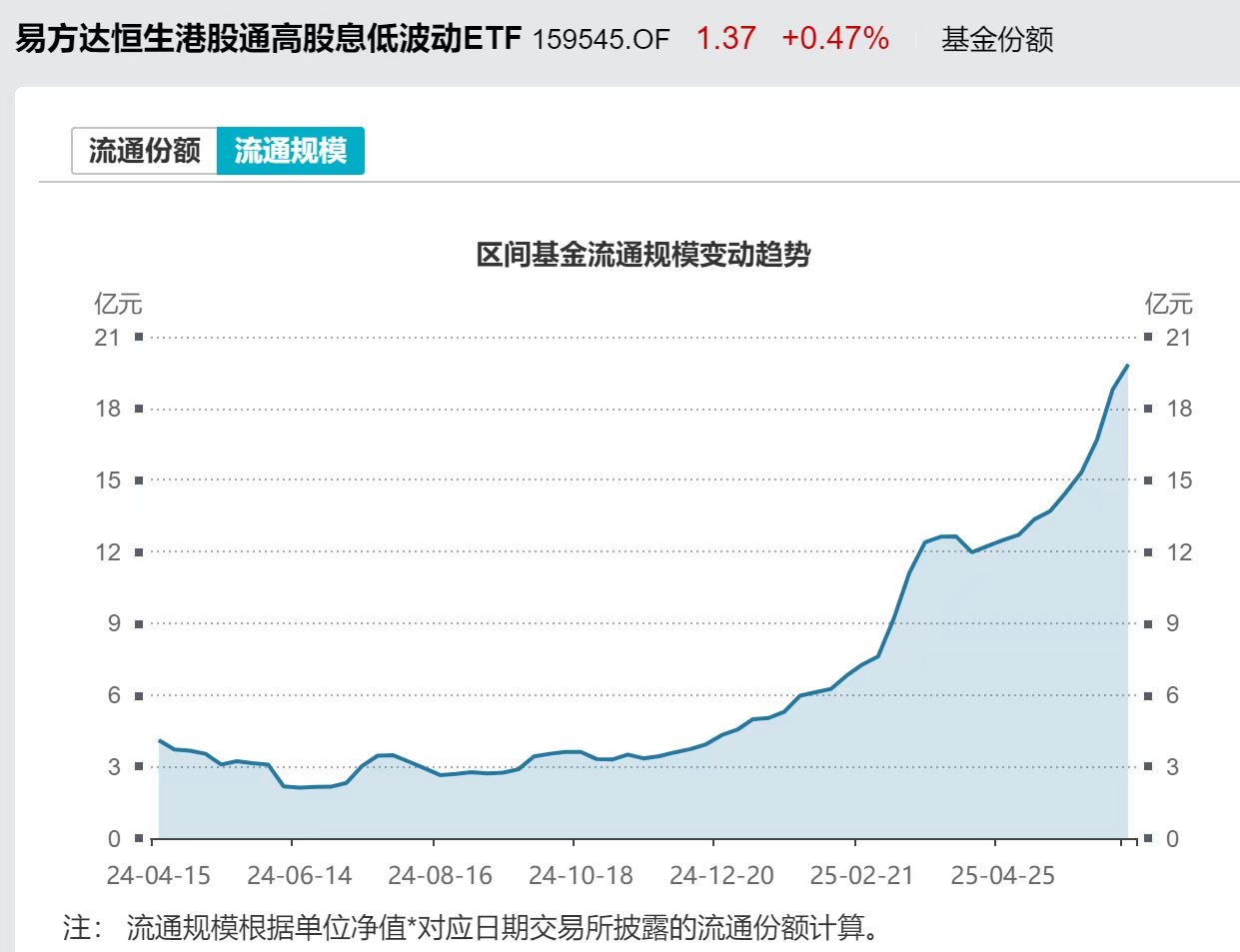Click the 9 label on right axis
Image resolution: width=1240 pixels, height=952 pixels.
pyautogui.click(x=1173, y=623)
